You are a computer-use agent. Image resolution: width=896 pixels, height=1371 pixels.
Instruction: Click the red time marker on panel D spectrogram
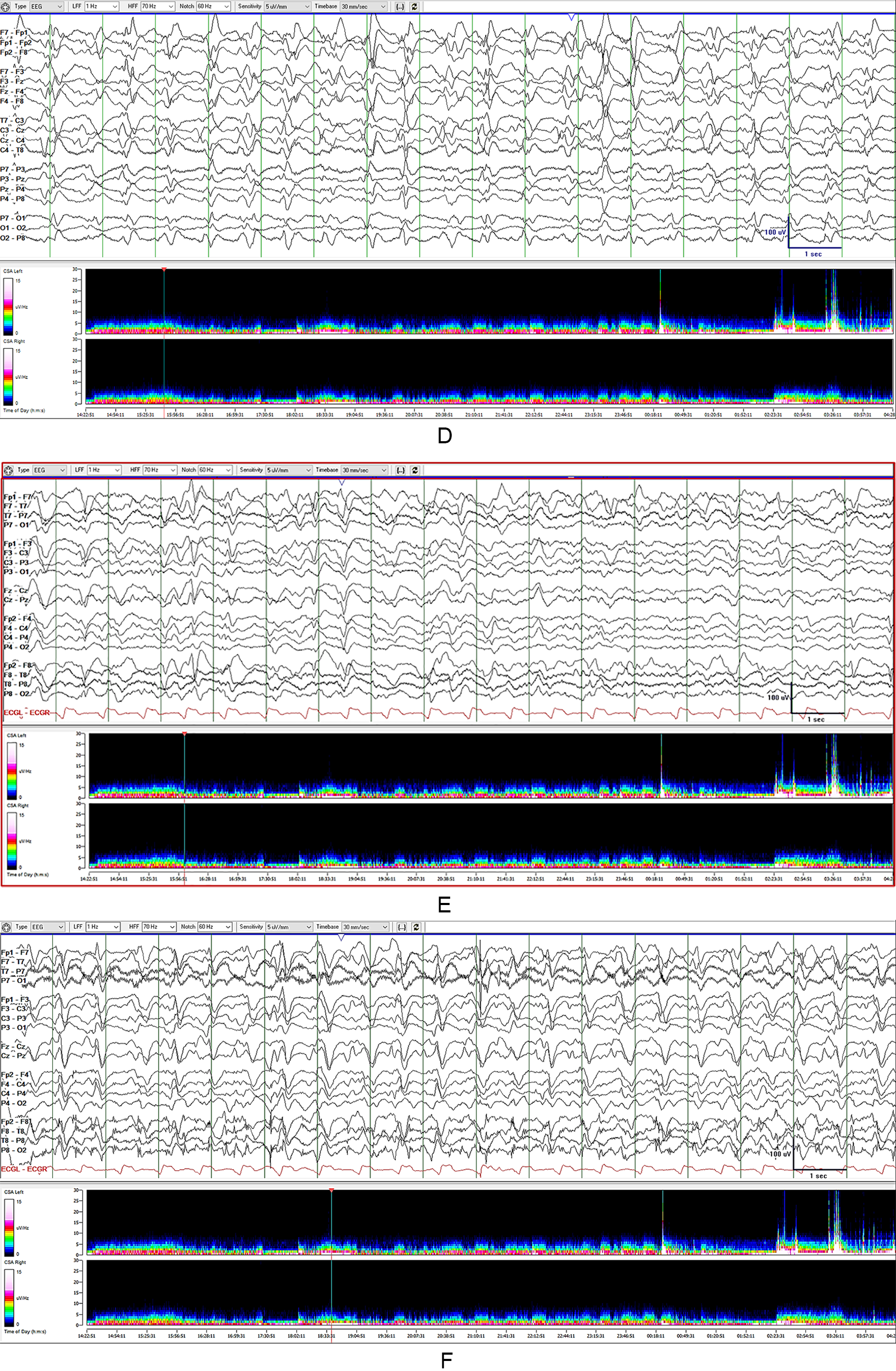click(x=164, y=269)
